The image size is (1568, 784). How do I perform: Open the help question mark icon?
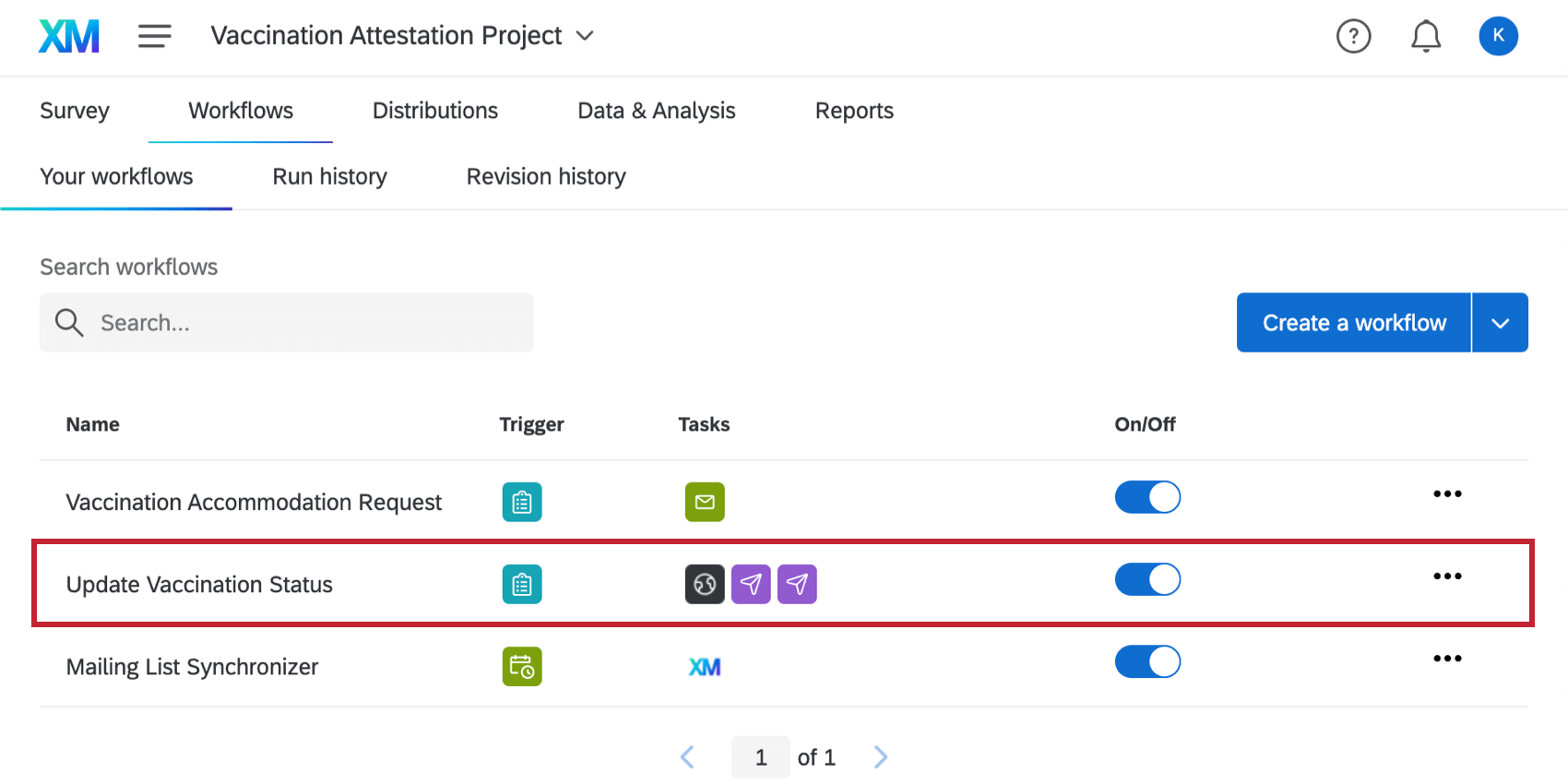(x=1353, y=36)
